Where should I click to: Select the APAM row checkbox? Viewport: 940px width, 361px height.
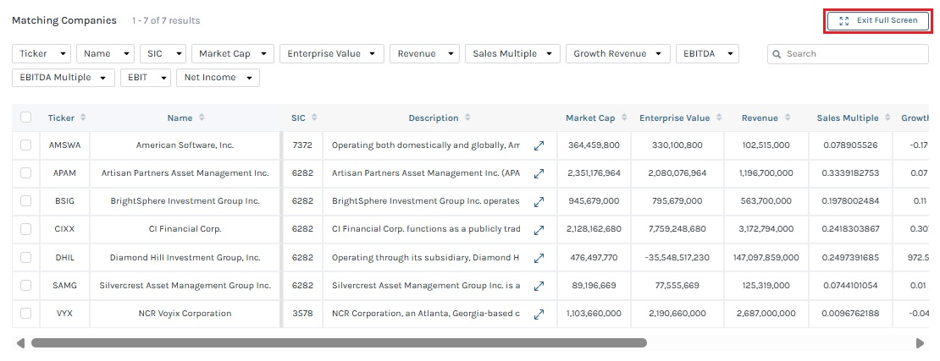26,173
